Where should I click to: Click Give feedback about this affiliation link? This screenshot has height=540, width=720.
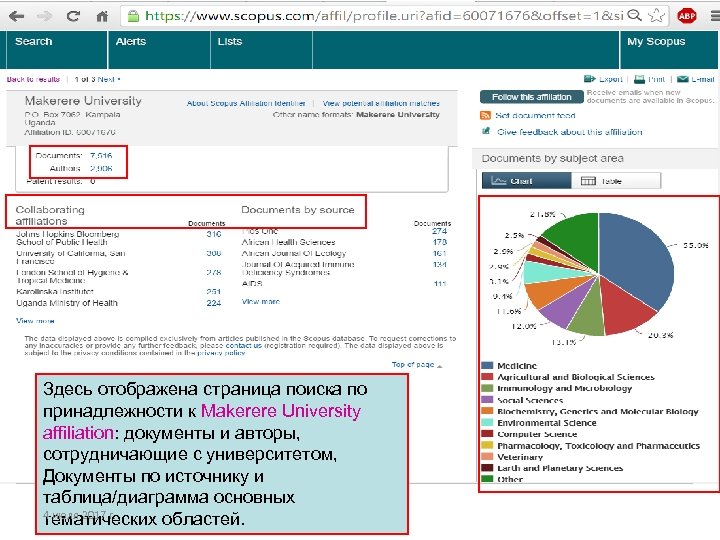click(x=570, y=132)
